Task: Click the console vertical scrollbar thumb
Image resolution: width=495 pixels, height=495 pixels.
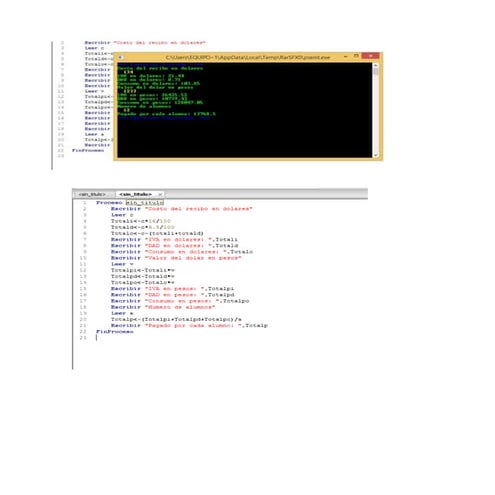Action: tap(376, 71)
